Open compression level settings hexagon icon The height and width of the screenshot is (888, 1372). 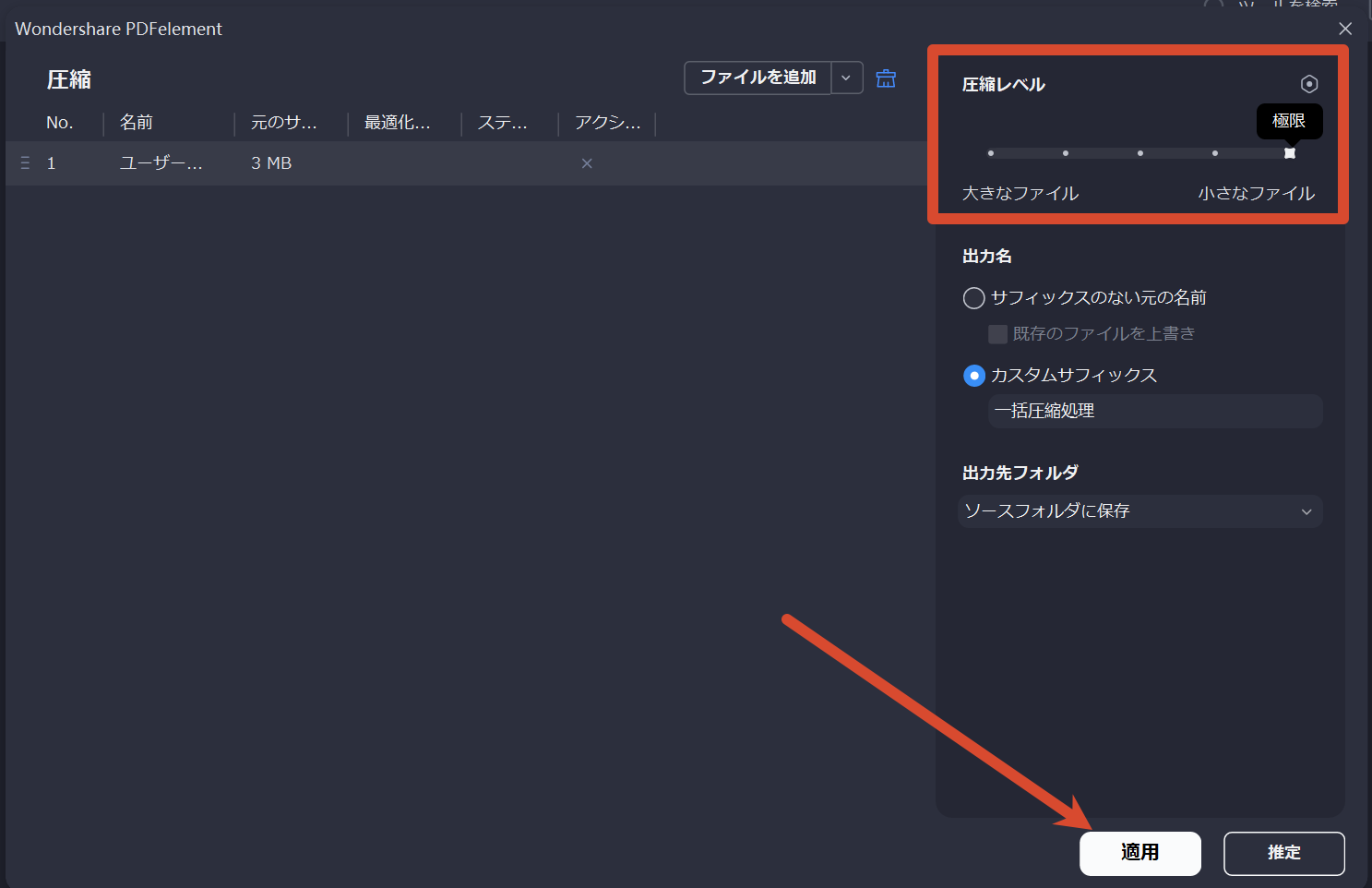point(1308,84)
